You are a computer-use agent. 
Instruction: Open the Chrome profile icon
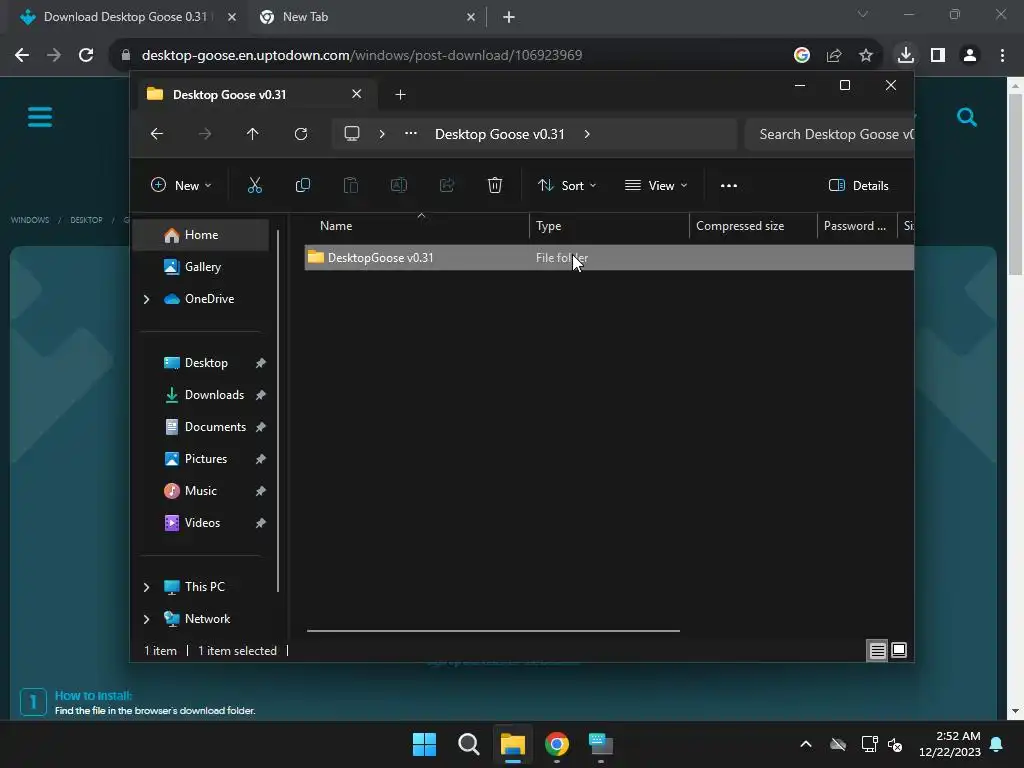pos(970,56)
